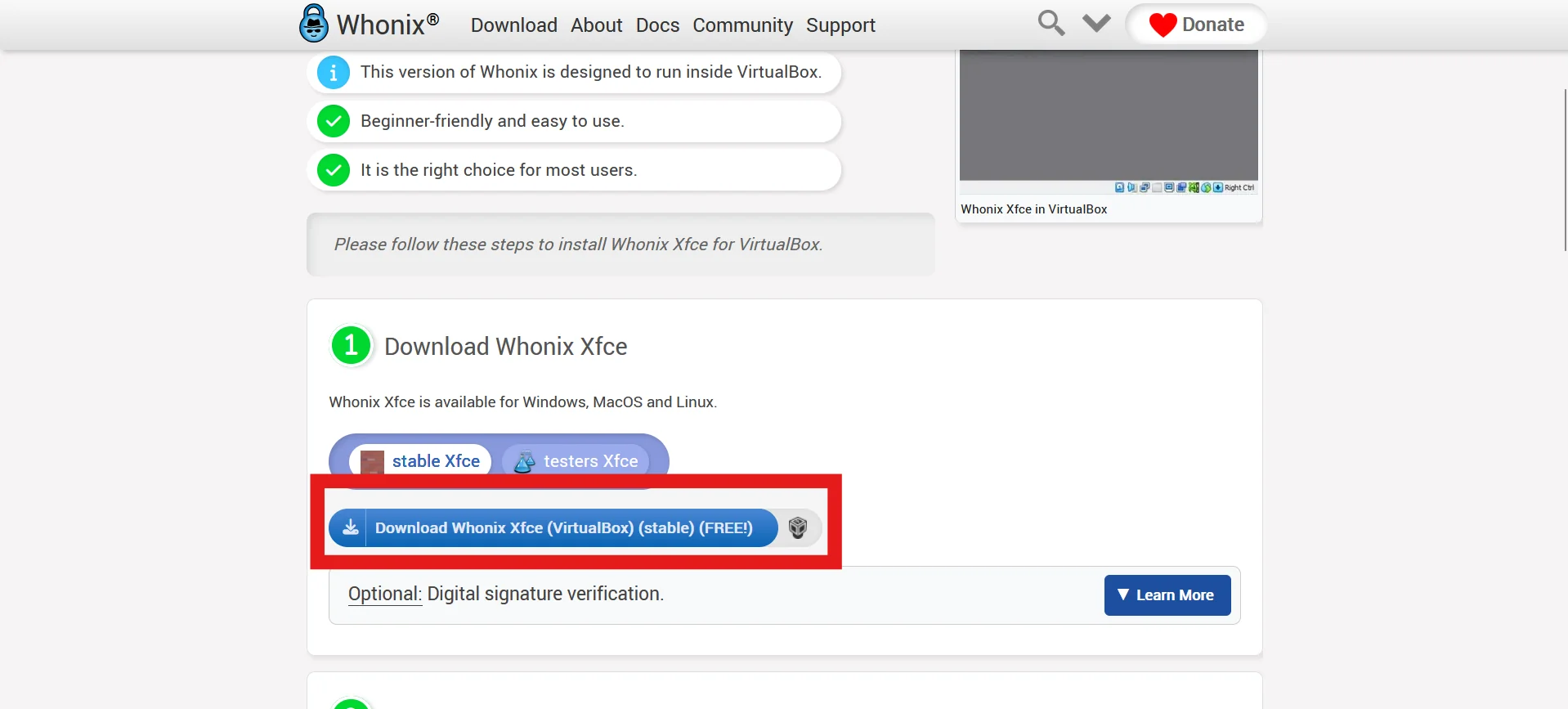The width and height of the screenshot is (1568, 709).
Task: Click the blue info circle icon
Action: click(334, 72)
